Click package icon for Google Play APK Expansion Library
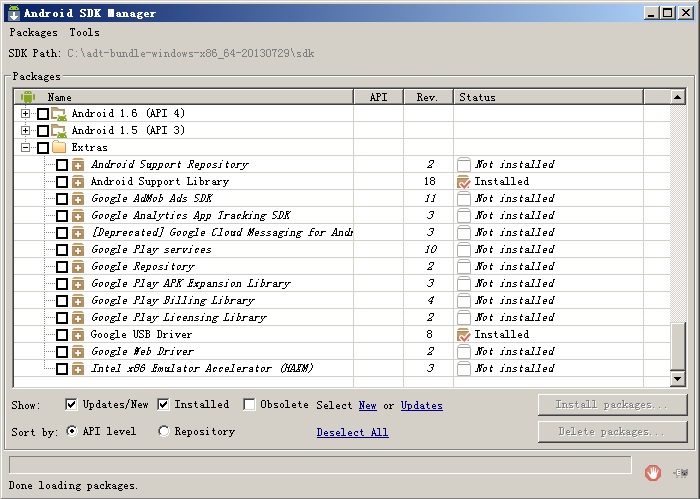This screenshot has width=700, height=499. [x=78, y=283]
